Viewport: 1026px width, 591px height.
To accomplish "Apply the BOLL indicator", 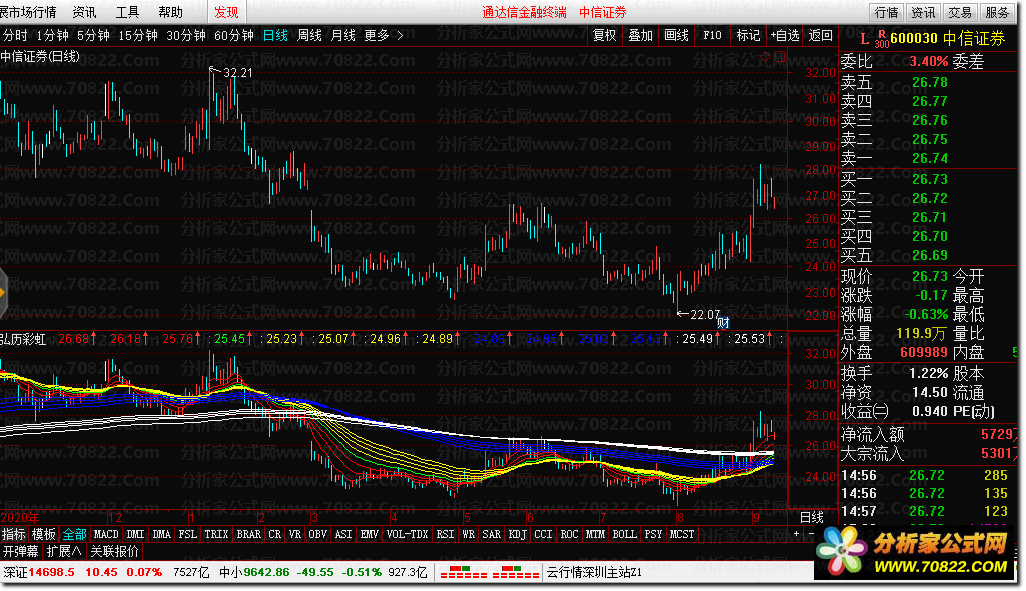I will click(624, 534).
